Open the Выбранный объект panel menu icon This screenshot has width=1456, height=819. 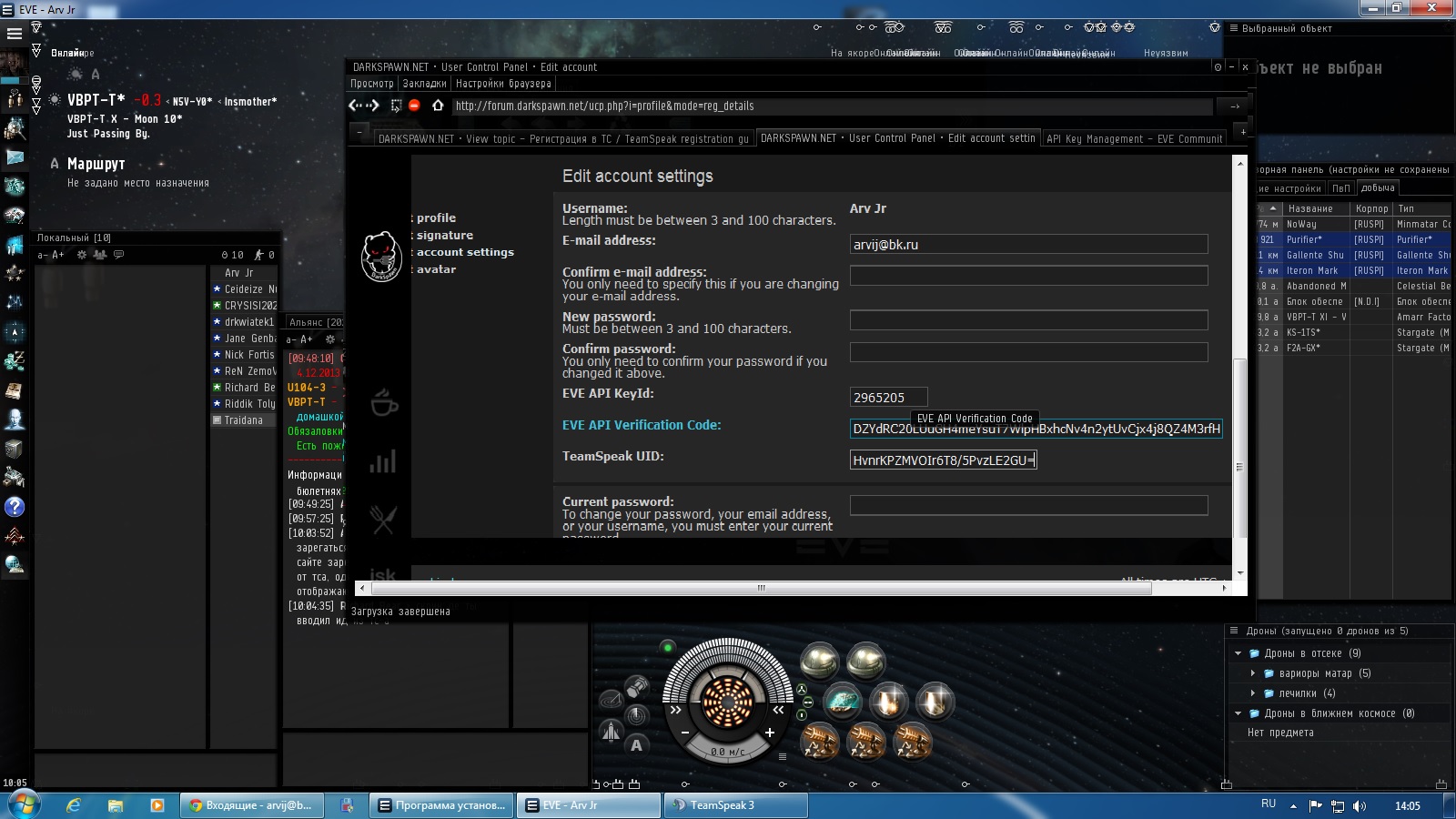click(x=1234, y=28)
